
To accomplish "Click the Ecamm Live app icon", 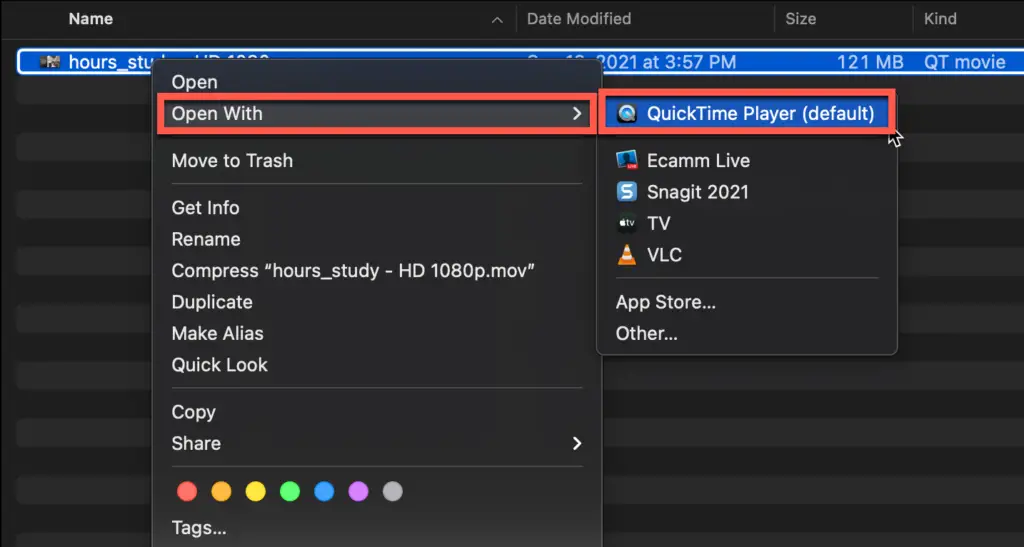I will pos(627,160).
